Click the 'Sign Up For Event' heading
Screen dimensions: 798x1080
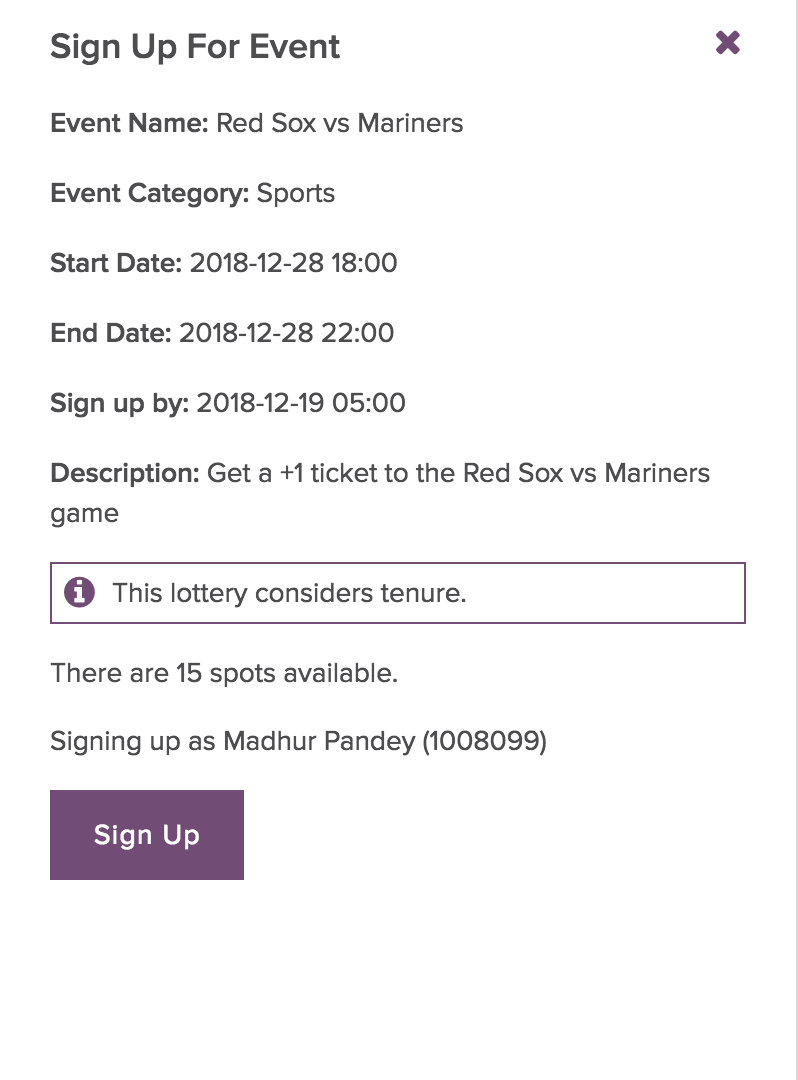click(x=195, y=47)
